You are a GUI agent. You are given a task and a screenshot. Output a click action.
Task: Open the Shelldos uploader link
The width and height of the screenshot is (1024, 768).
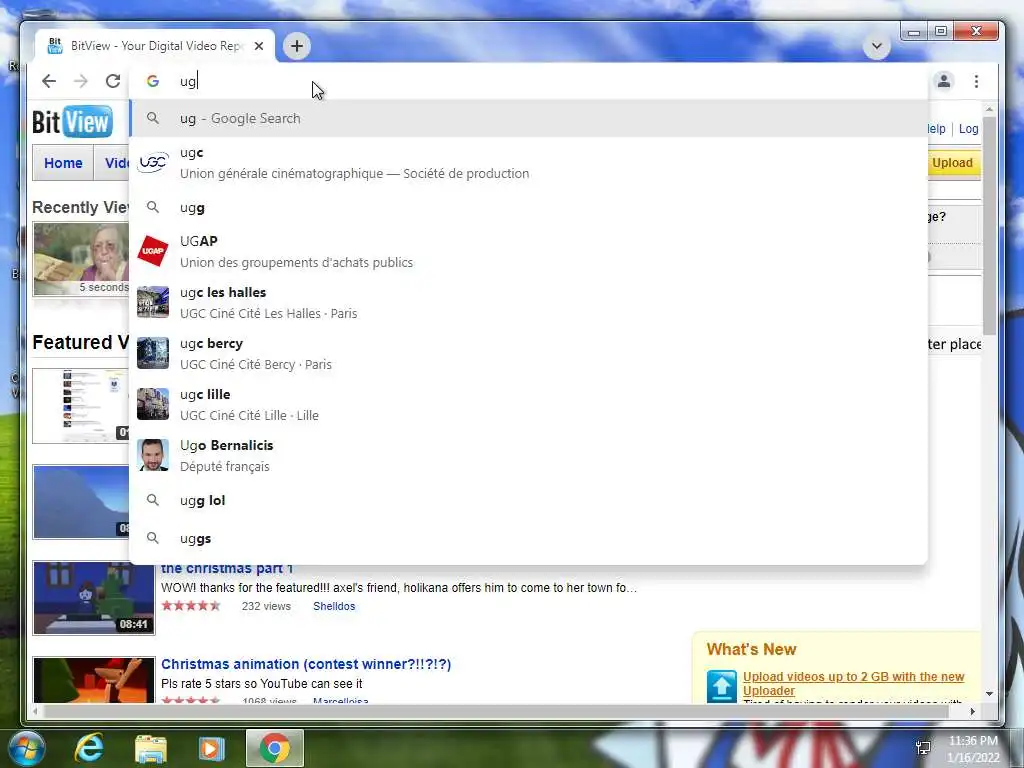(334, 606)
